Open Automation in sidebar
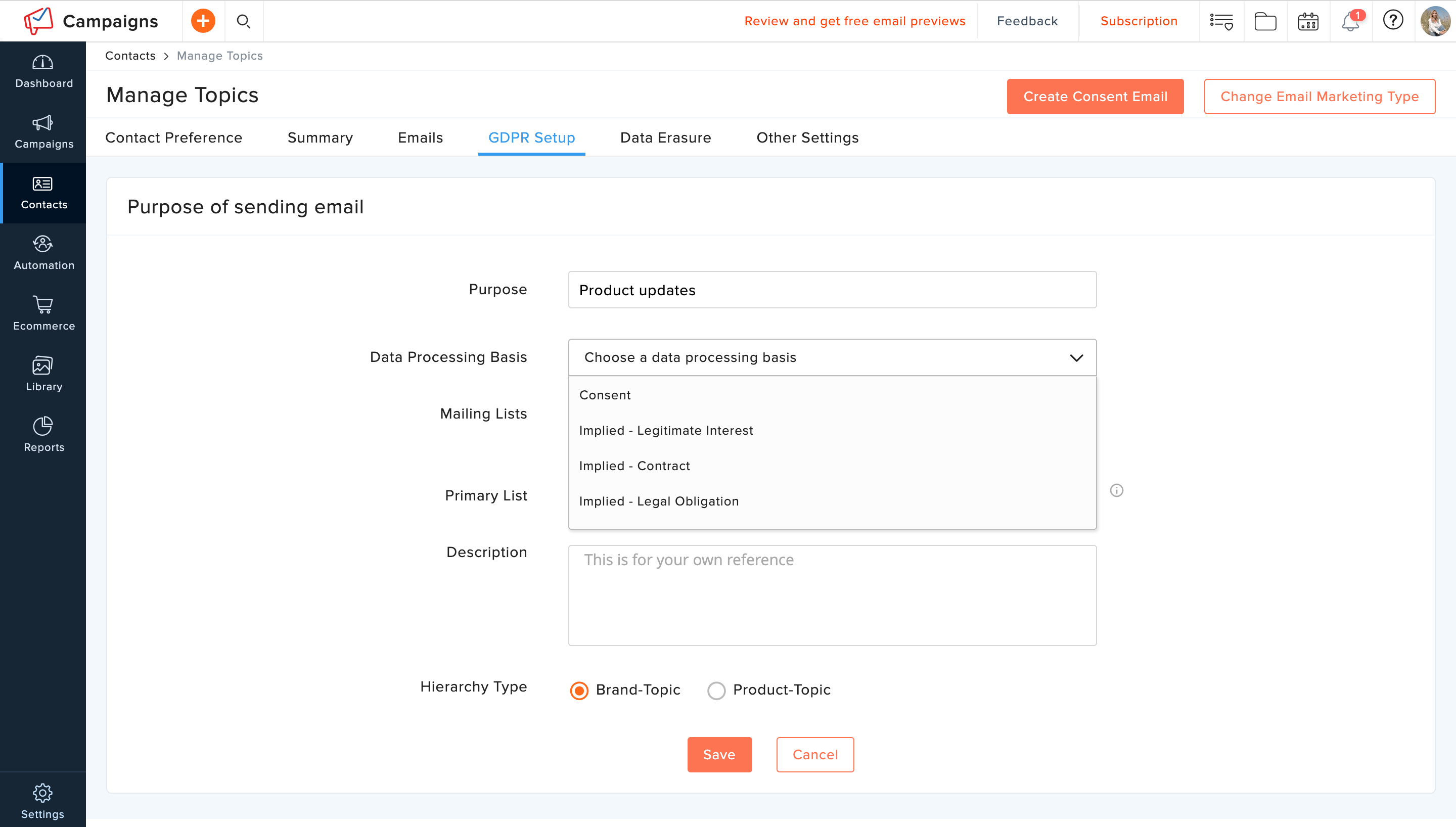The image size is (1456, 827). point(43,254)
